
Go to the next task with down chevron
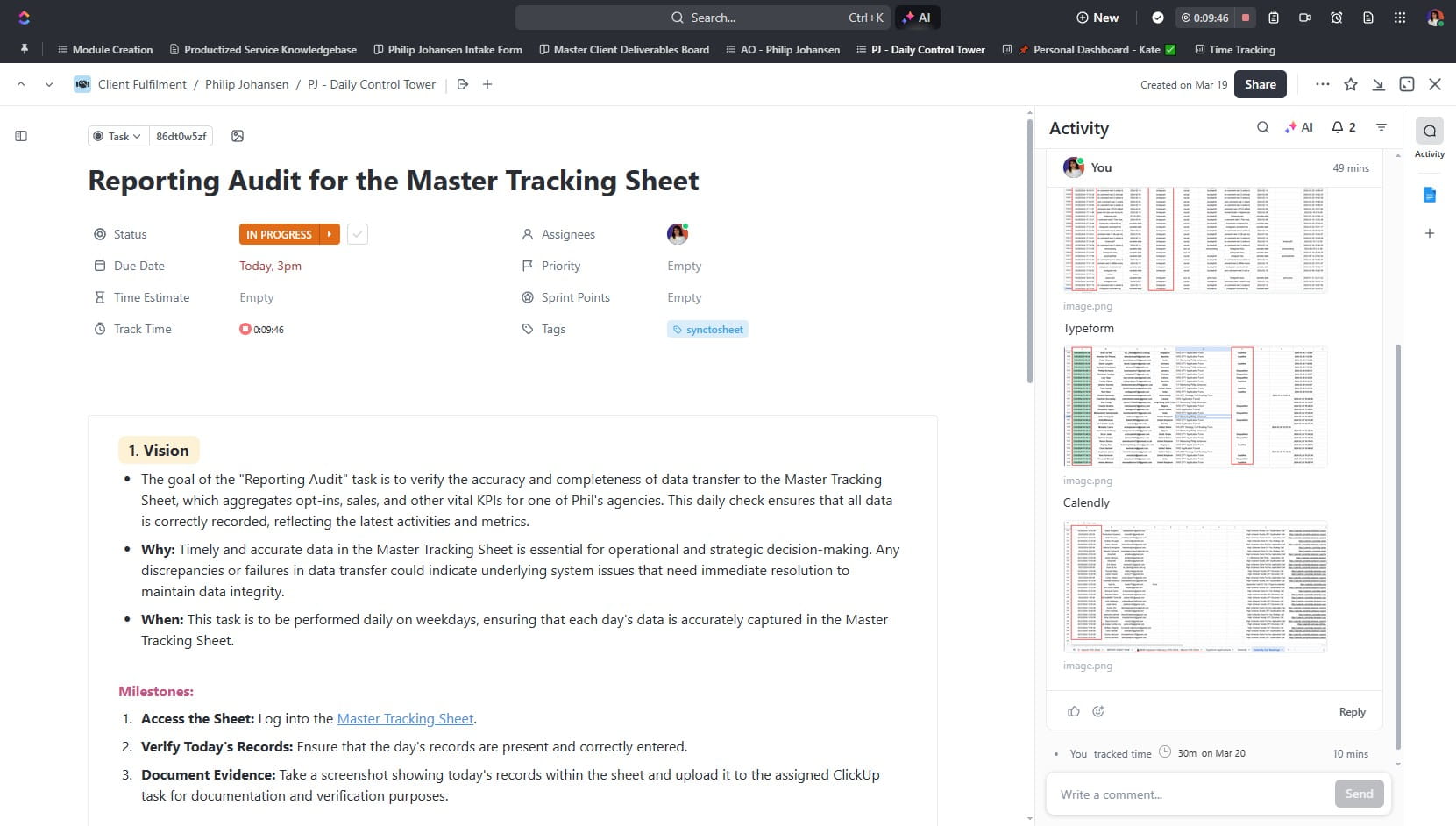pos(49,84)
